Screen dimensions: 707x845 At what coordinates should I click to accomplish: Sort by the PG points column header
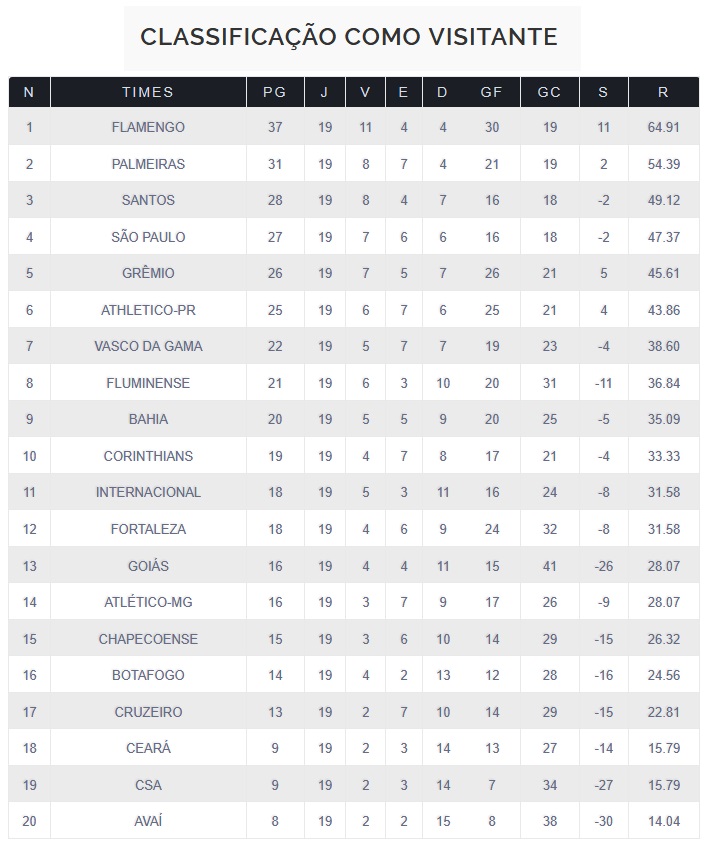click(275, 92)
